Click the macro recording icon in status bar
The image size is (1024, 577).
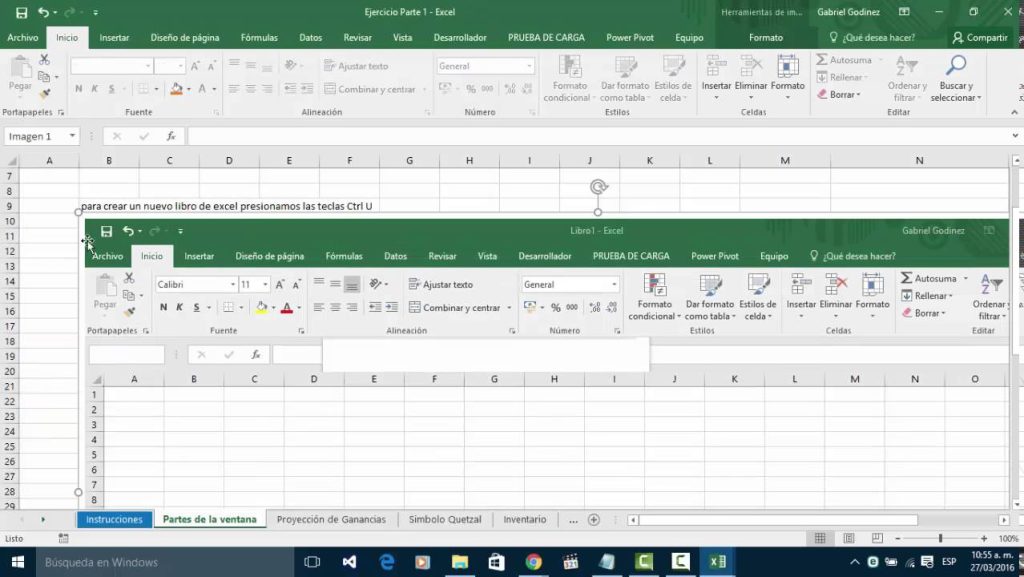coord(63,538)
